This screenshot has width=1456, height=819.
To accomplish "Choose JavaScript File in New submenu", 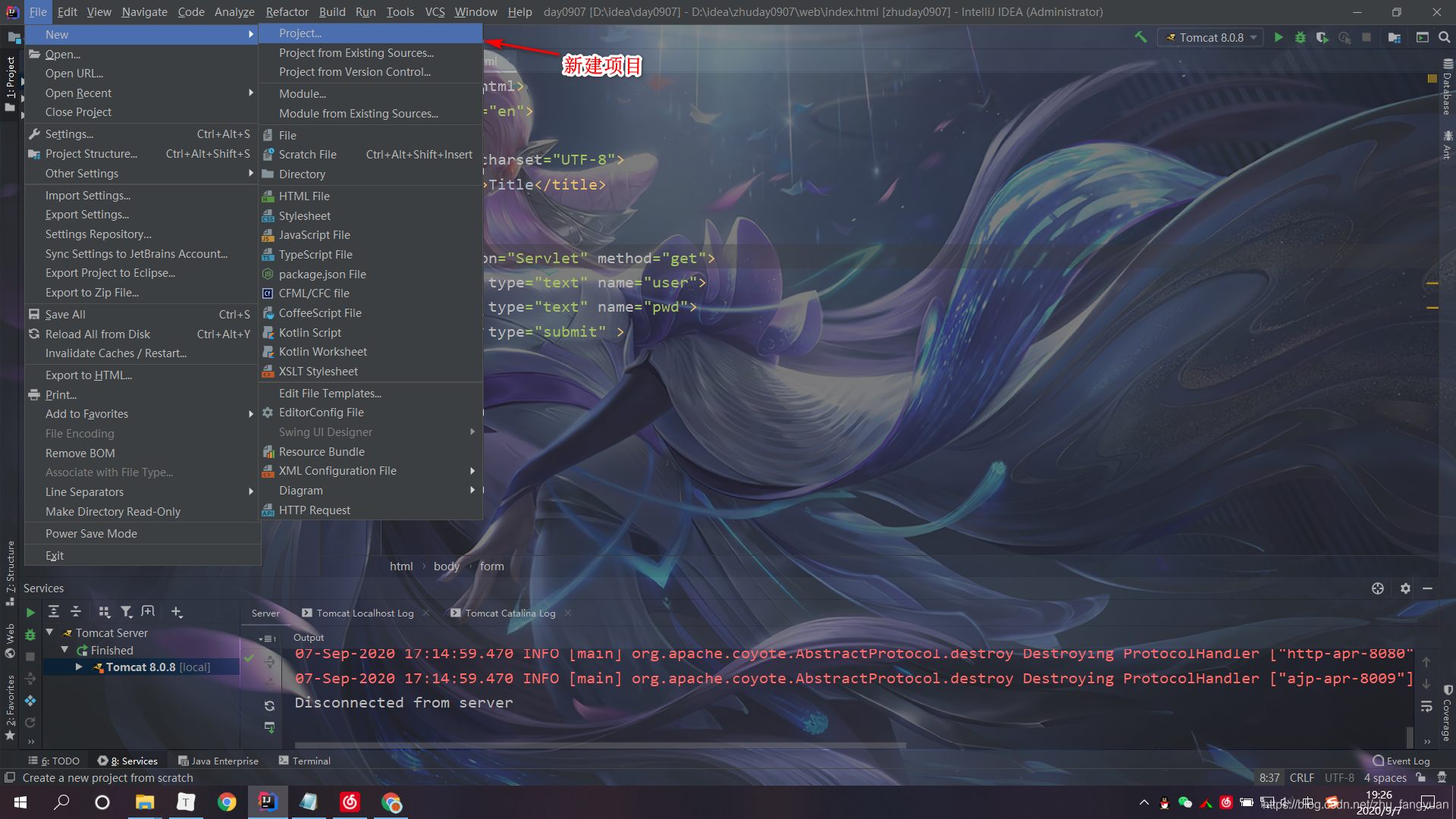I will point(370,235).
